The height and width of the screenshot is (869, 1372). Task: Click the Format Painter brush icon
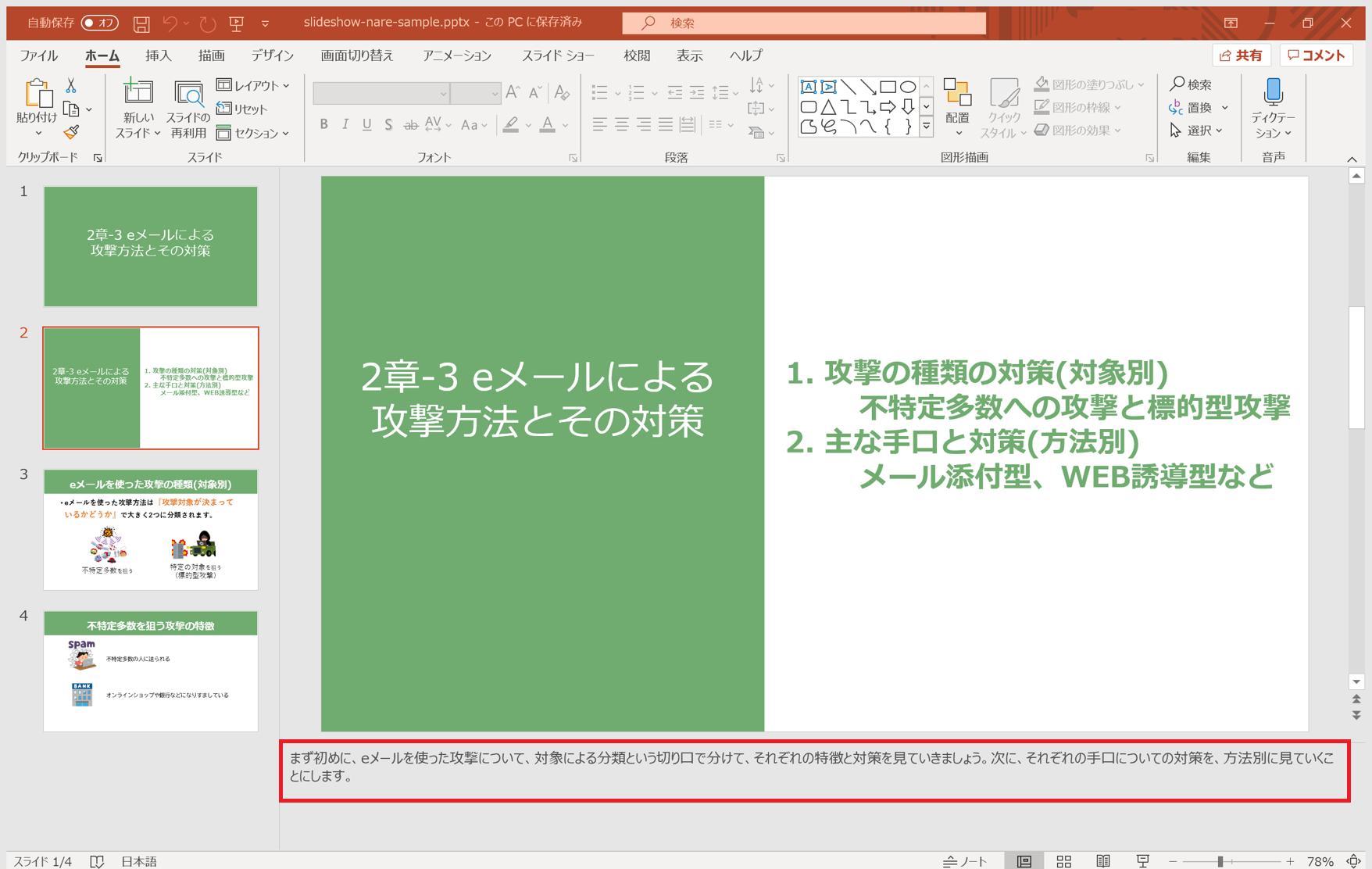click(x=71, y=132)
